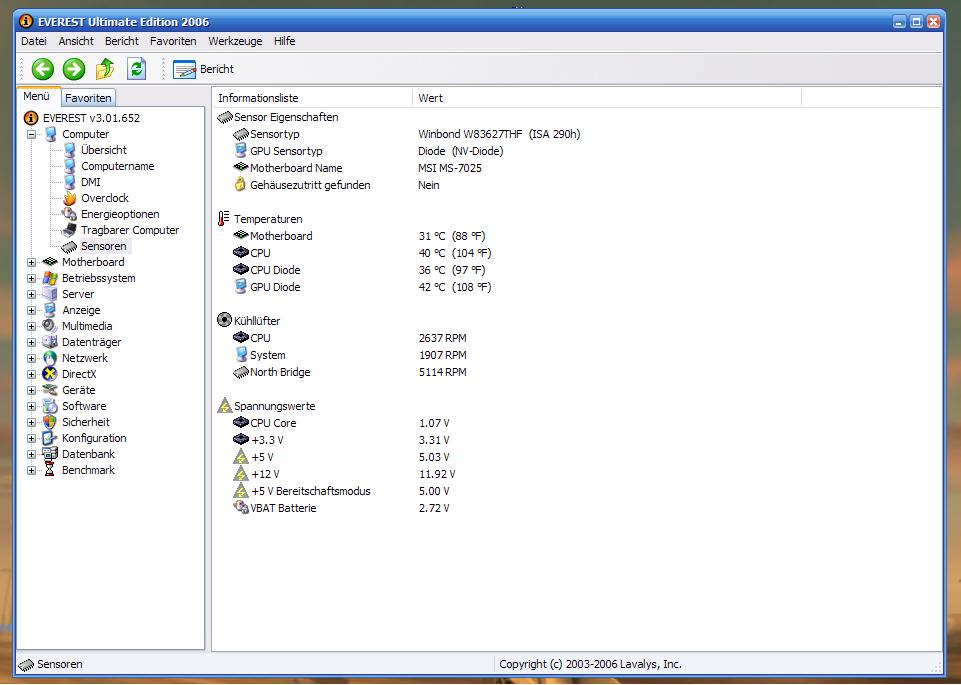This screenshot has width=961, height=685.
Task: Click the Datenbank icon in tree
Action: pyautogui.click(x=50, y=454)
